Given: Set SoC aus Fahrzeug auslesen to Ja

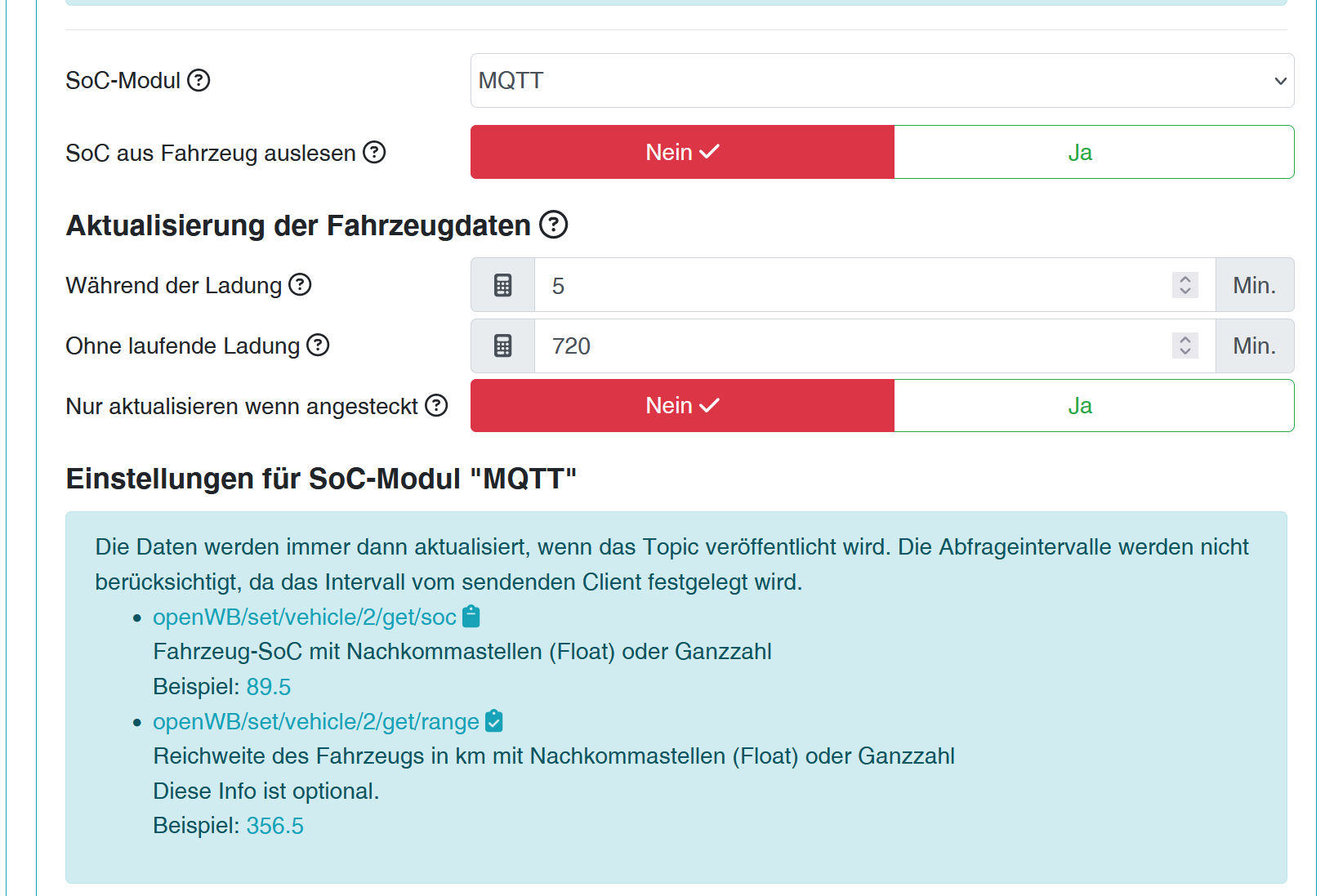Looking at the screenshot, I should [1094, 152].
